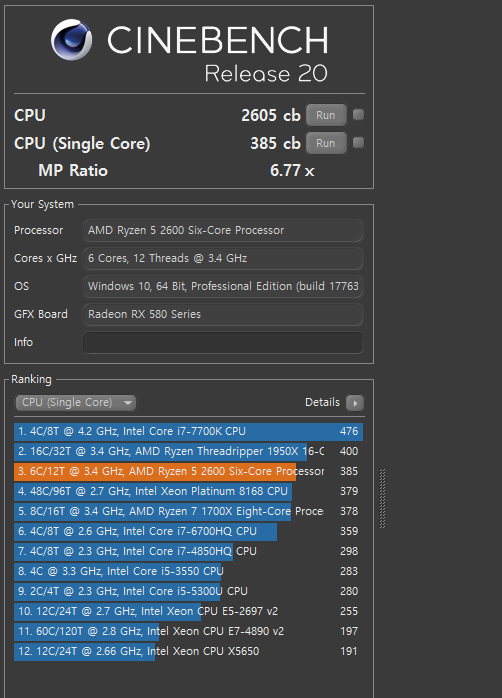The height and width of the screenshot is (698, 502).
Task: Select ranking row Intel Core i5-5300U
Action: coord(188,591)
